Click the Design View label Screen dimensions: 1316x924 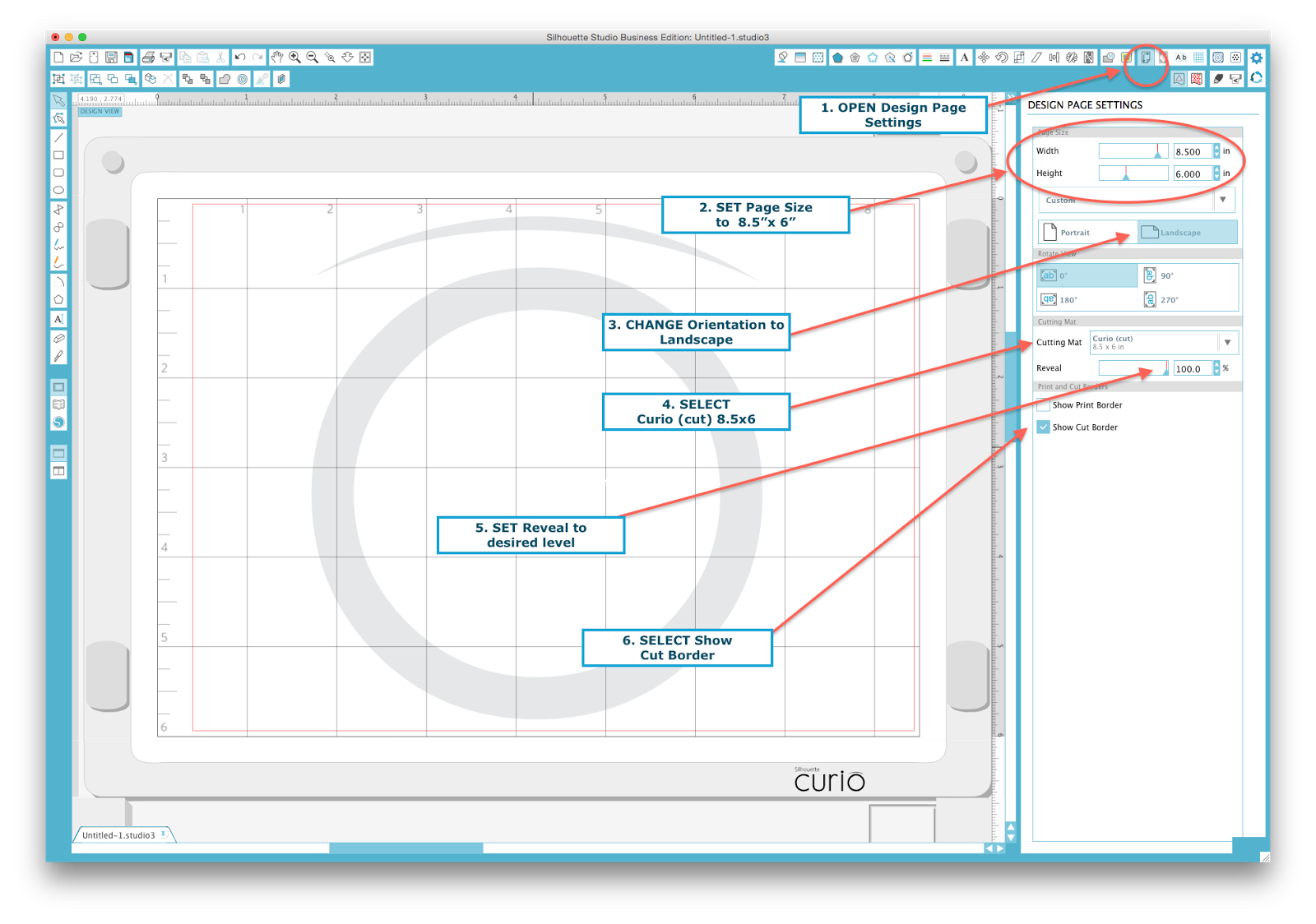click(100, 111)
